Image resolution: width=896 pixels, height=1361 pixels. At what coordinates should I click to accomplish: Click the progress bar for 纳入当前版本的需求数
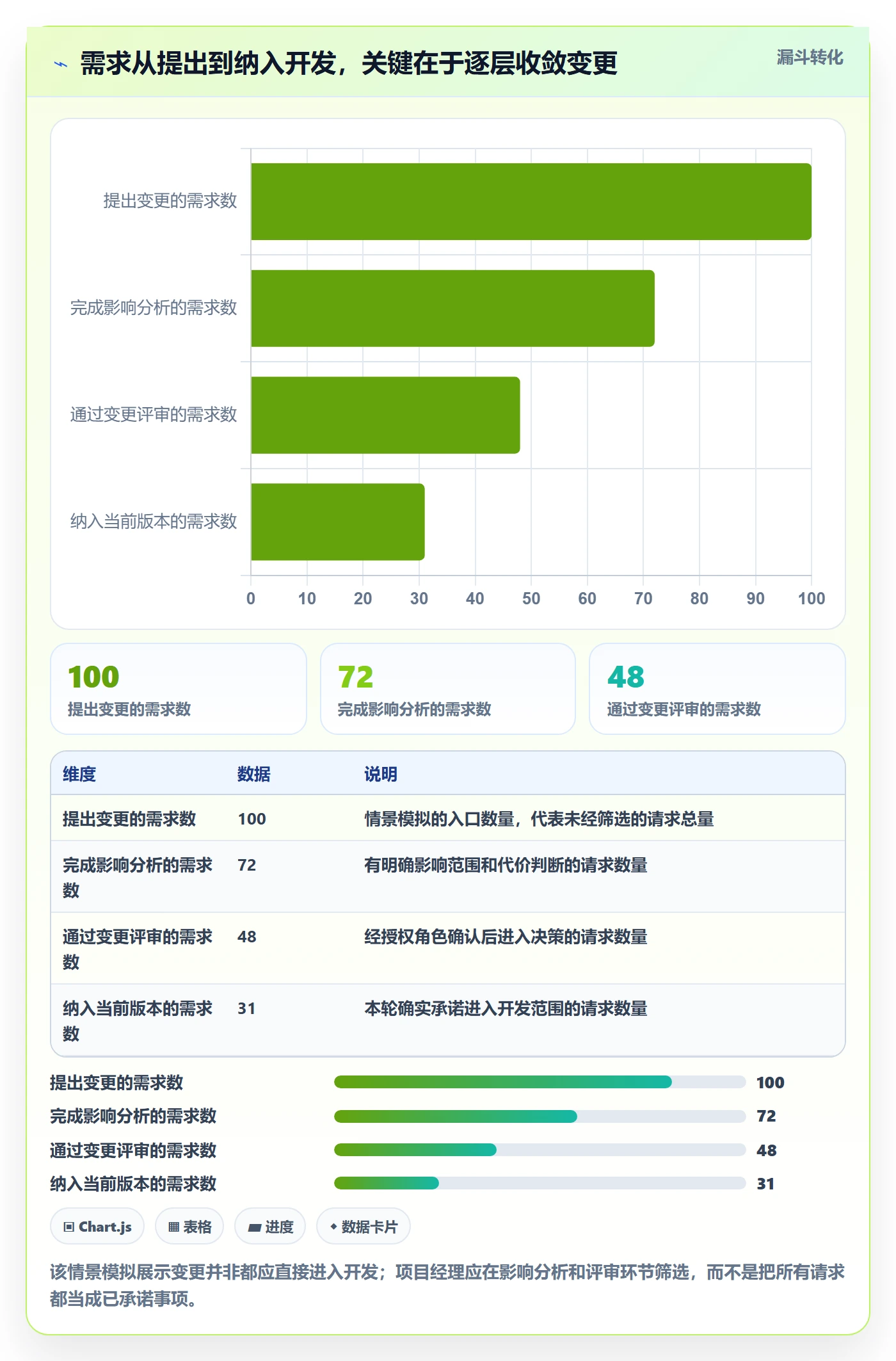pos(540,1183)
